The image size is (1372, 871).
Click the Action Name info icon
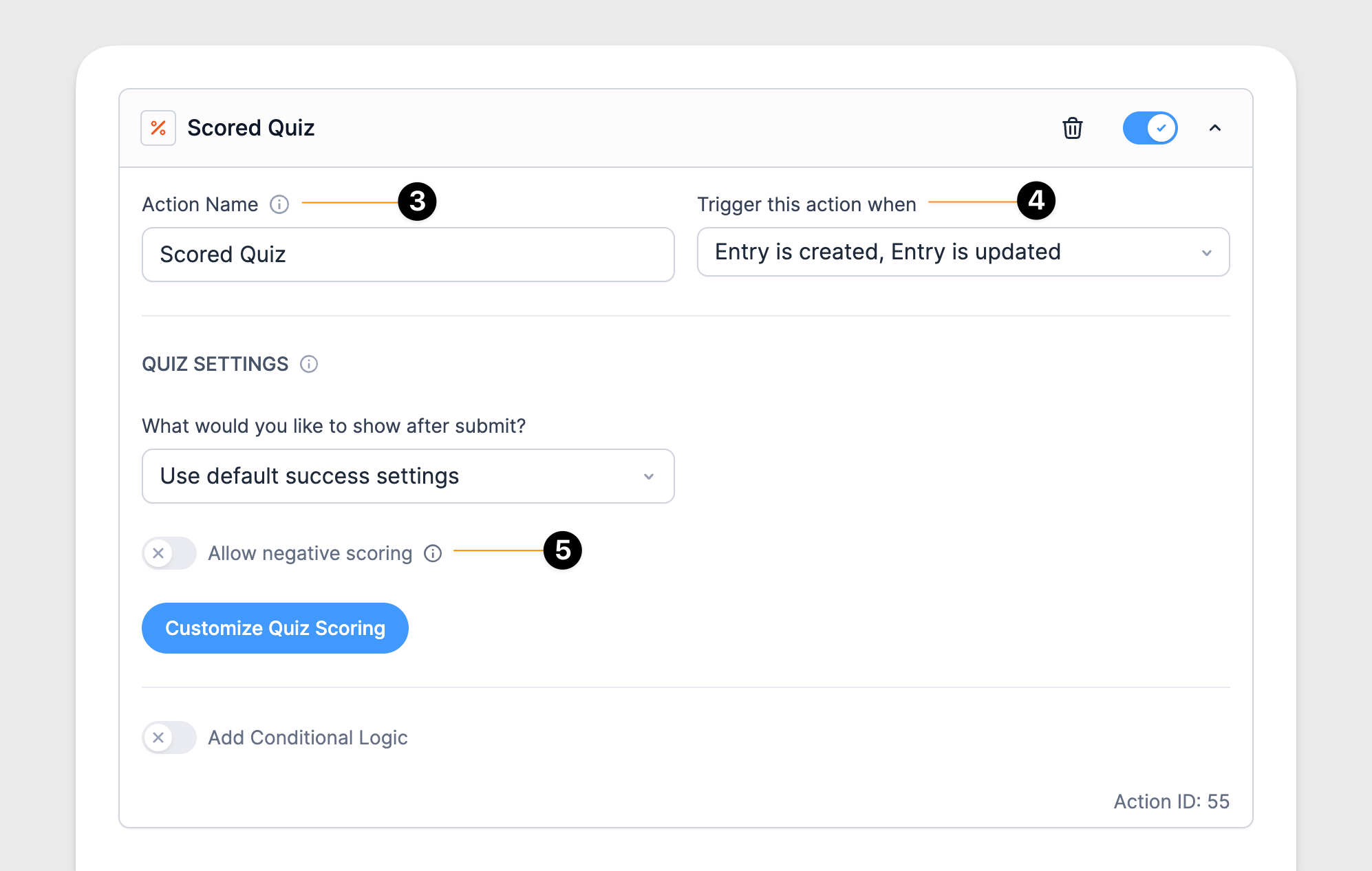[x=279, y=204]
